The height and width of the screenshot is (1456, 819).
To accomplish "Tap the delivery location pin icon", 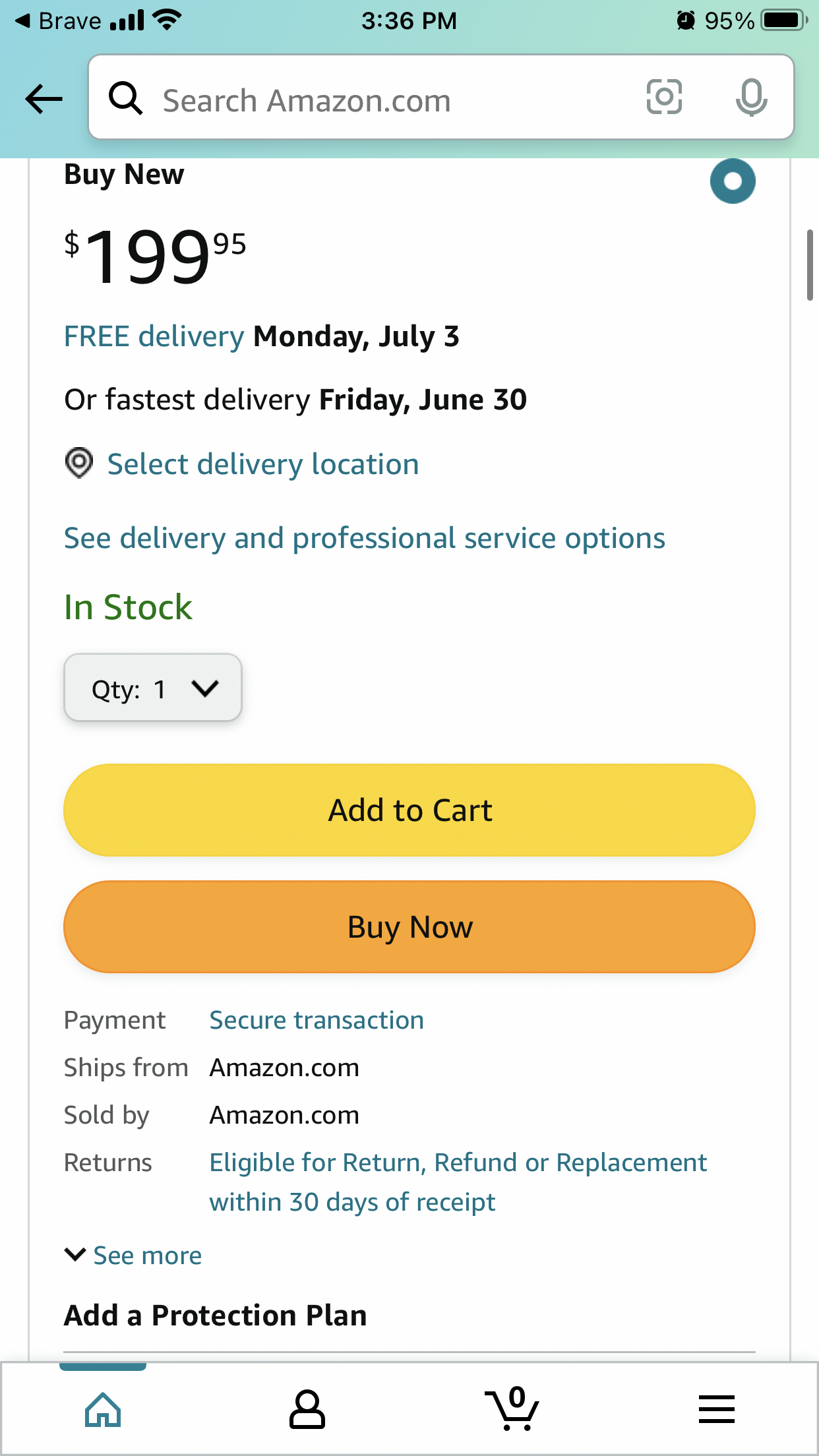I will (x=79, y=463).
